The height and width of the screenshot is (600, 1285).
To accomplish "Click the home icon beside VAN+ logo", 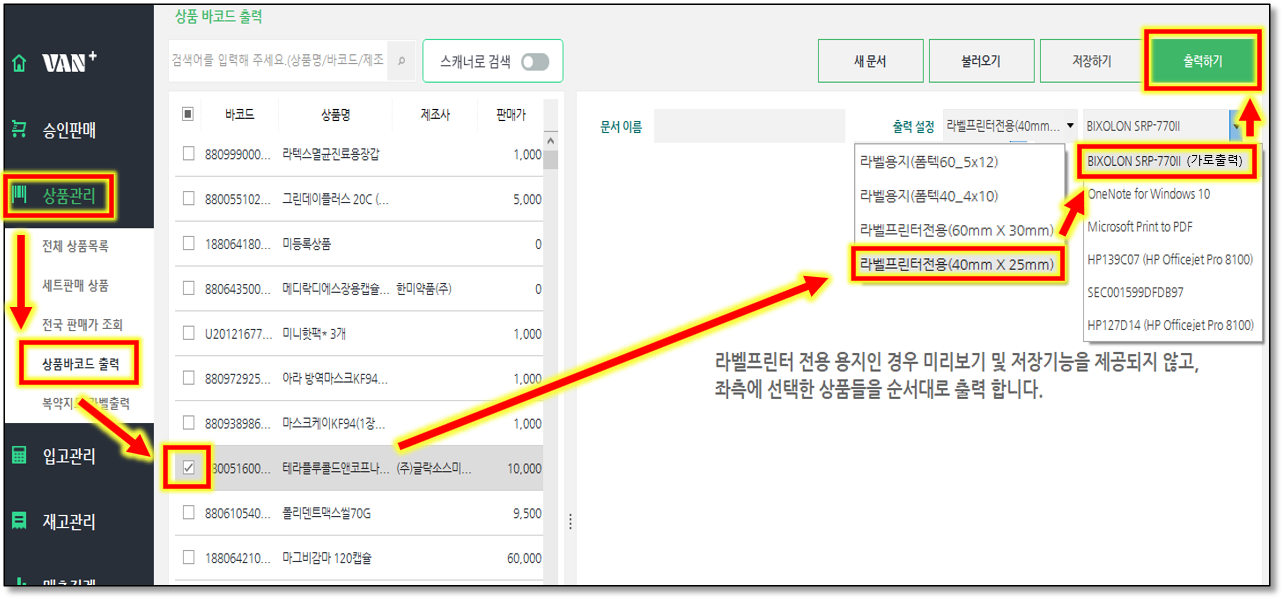I will tap(18, 63).
